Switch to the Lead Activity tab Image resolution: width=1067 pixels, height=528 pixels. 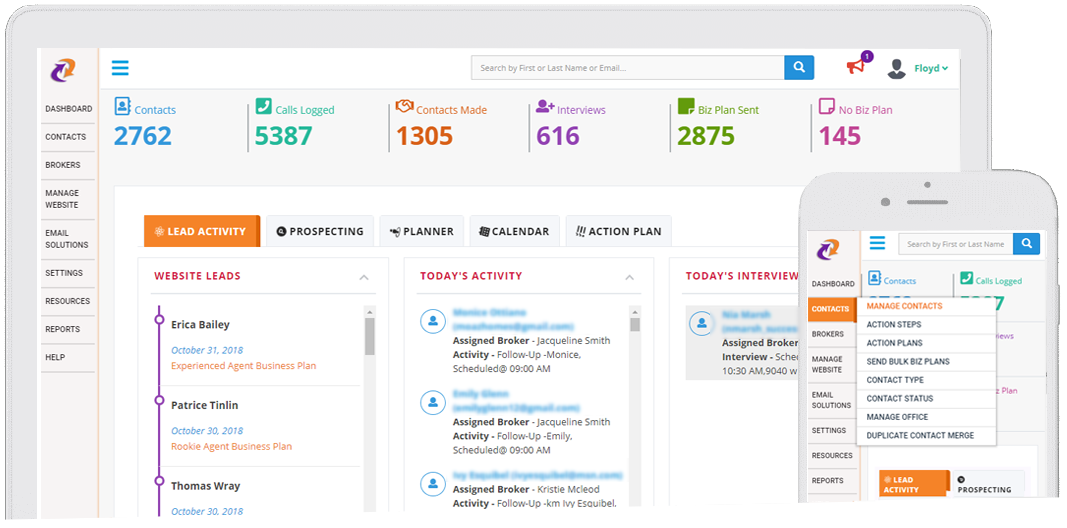point(202,231)
